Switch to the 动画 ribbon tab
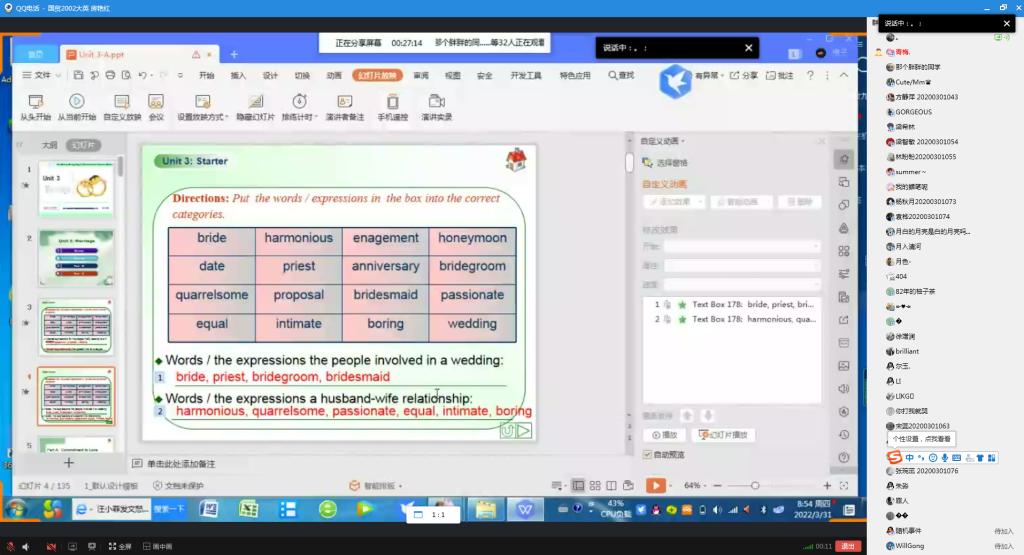 (x=333, y=75)
